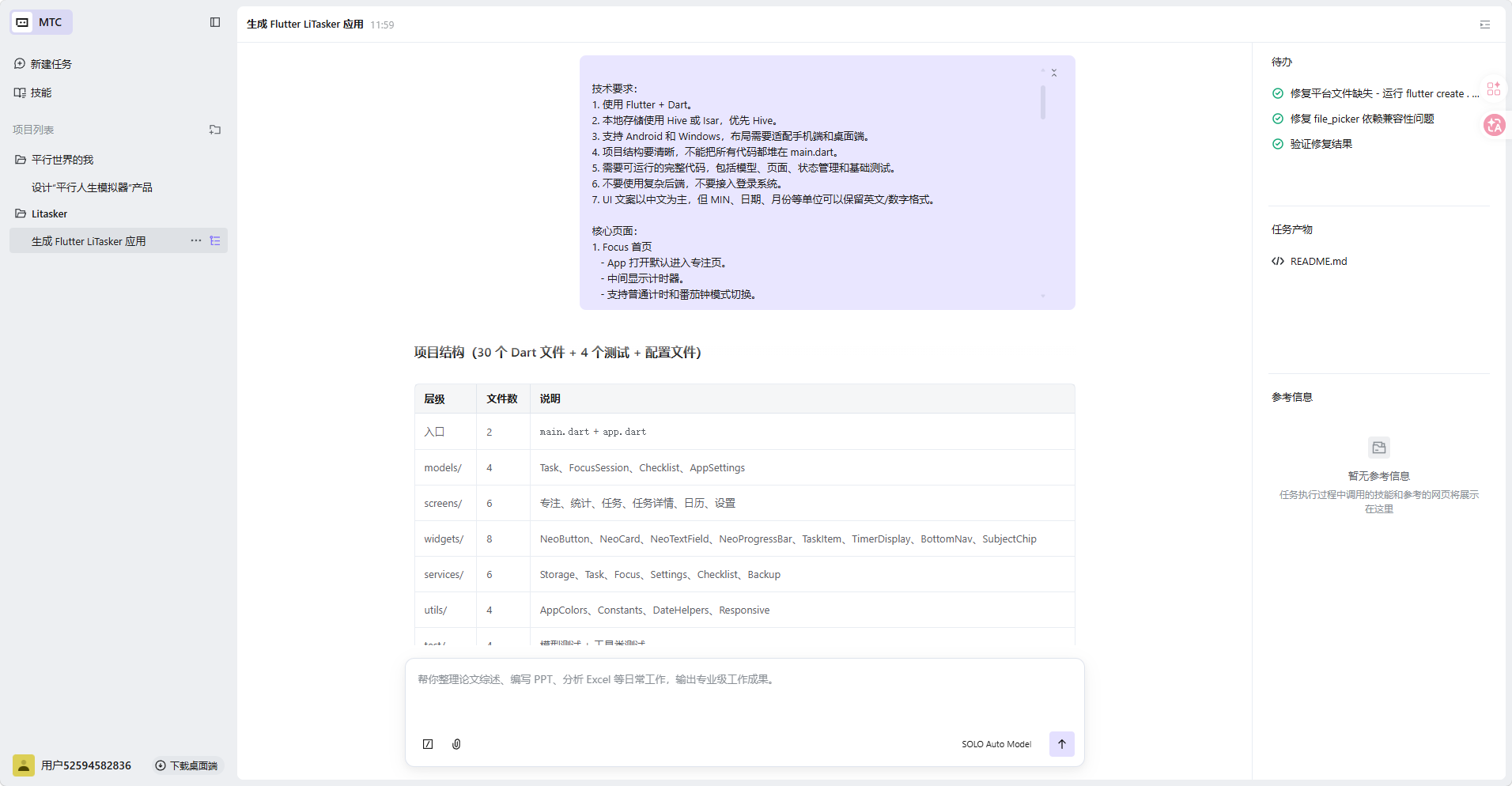Open the SOLO Auto Model selector

[x=996, y=744]
